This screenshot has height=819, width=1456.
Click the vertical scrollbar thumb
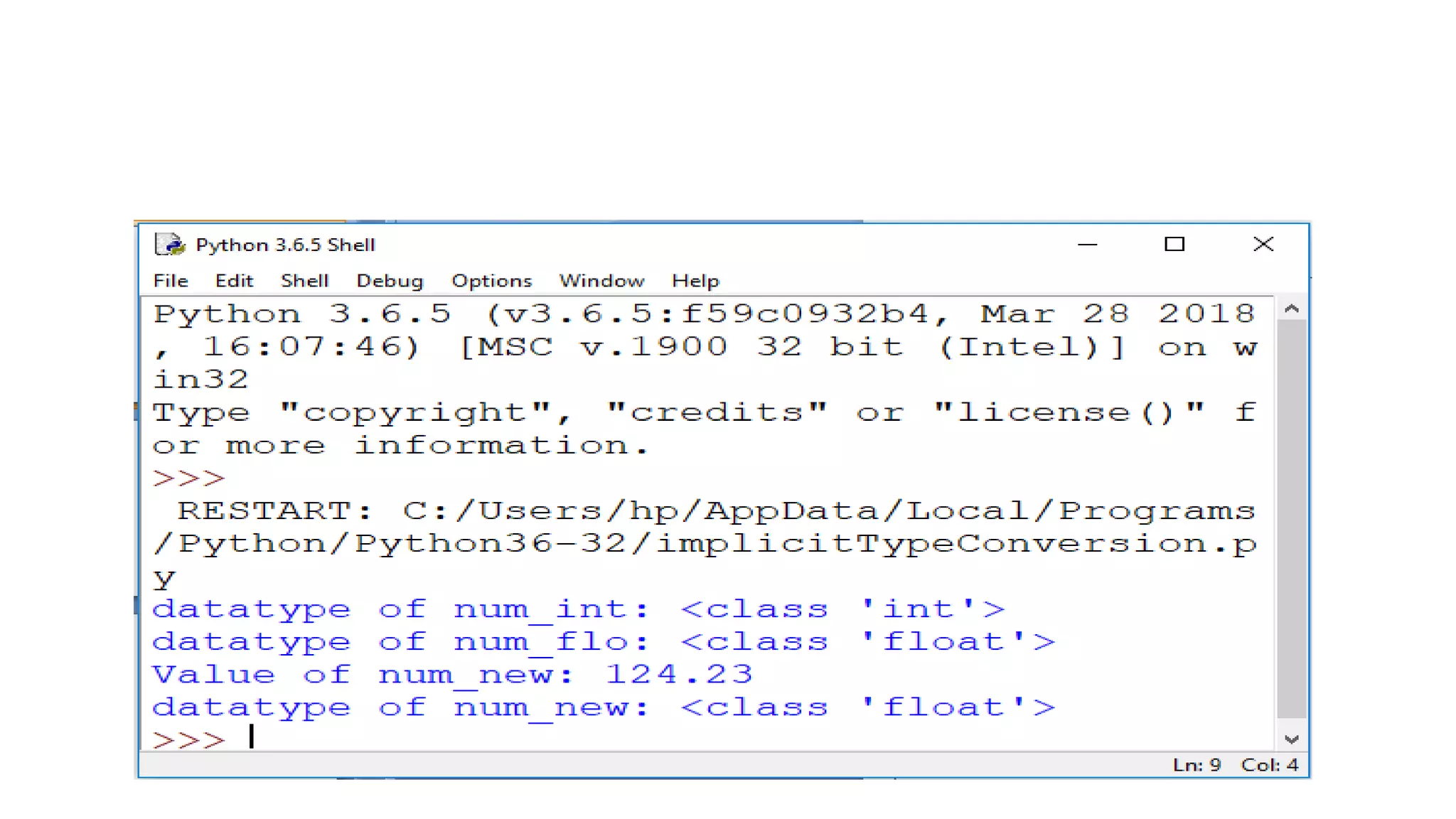pyautogui.click(x=1292, y=519)
